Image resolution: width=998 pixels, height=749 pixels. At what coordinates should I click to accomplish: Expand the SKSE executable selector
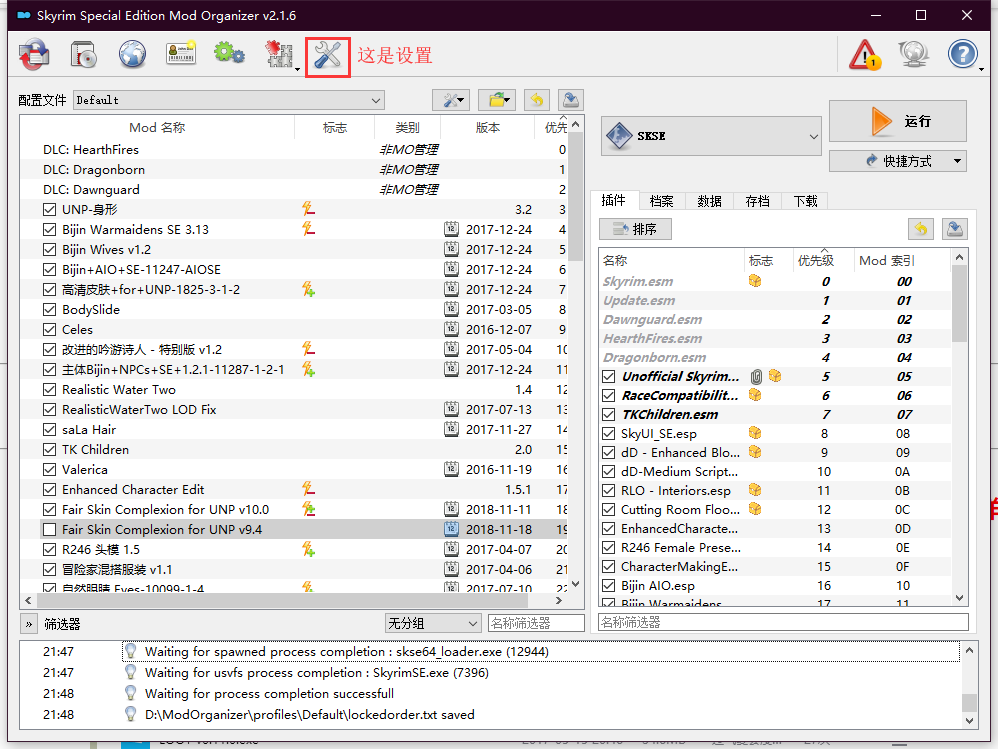tap(813, 135)
